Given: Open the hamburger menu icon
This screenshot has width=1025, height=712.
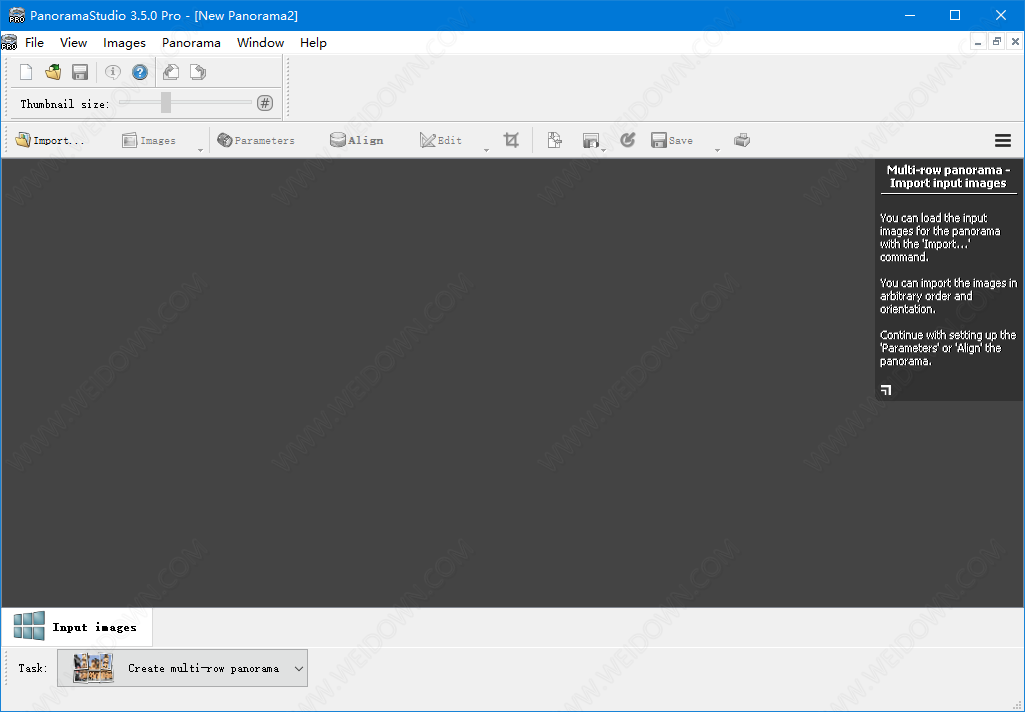Looking at the screenshot, I should tap(1002, 141).
